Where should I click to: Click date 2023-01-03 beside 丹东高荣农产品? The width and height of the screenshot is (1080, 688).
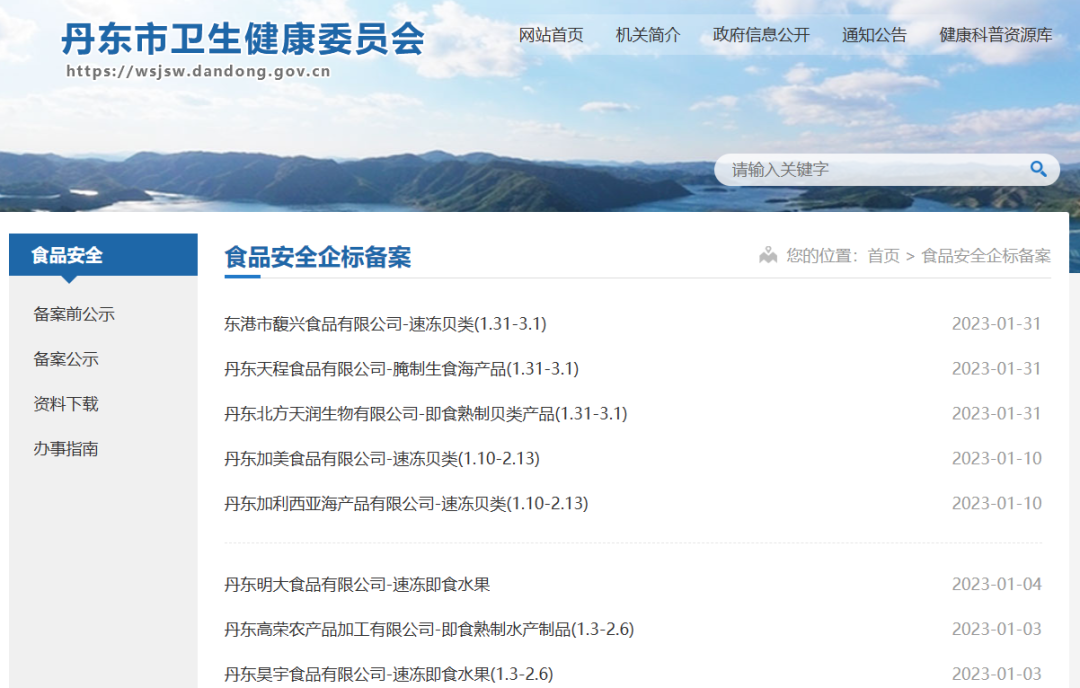(x=997, y=629)
